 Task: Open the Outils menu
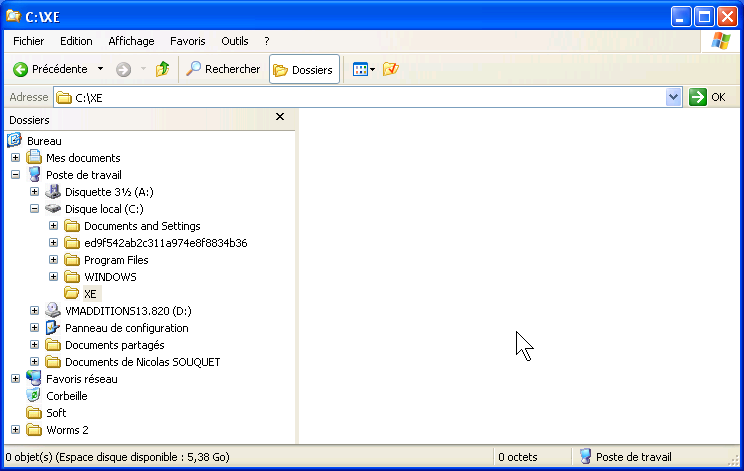click(235, 41)
